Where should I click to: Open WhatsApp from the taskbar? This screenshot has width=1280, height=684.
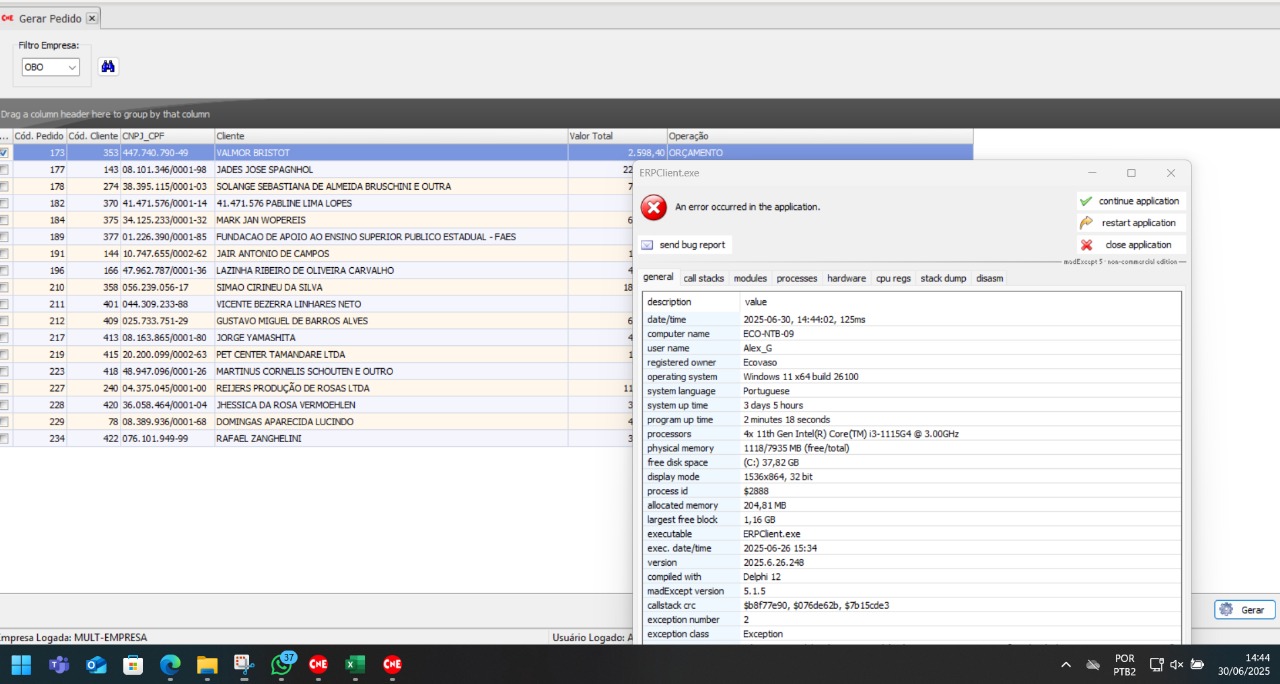click(x=283, y=665)
